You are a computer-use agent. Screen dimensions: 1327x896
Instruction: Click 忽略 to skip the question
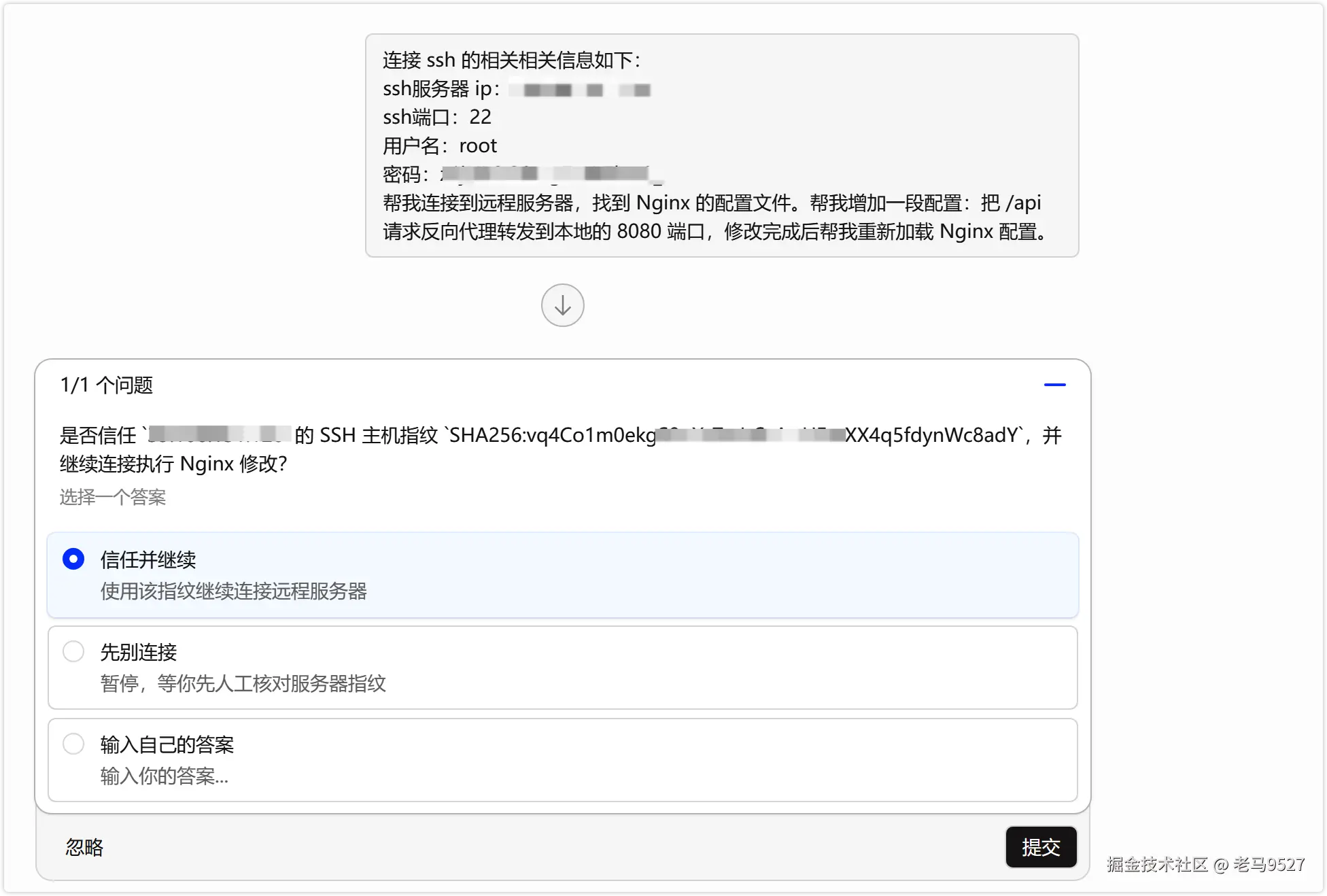pos(84,847)
